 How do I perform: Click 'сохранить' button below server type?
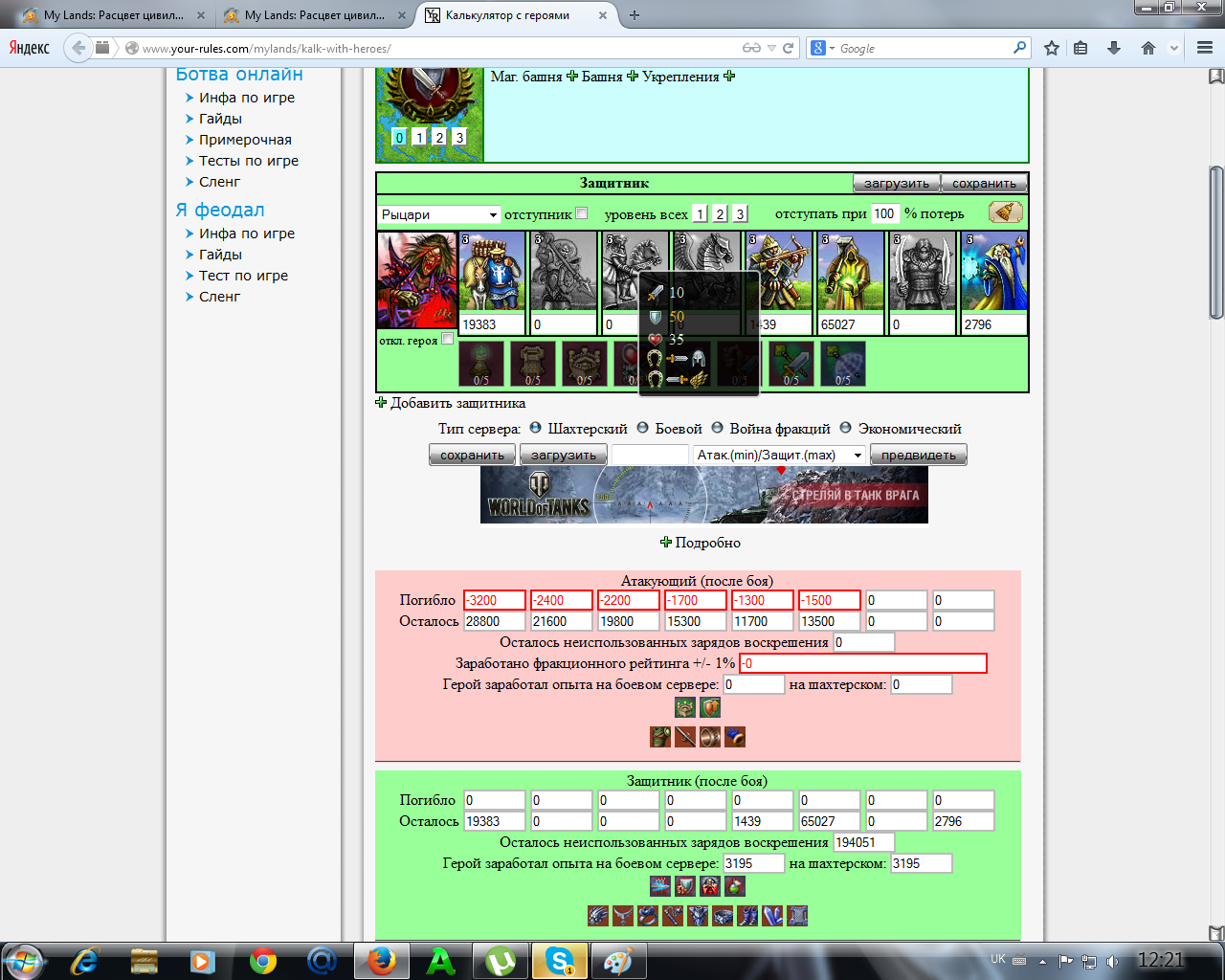pos(473,455)
